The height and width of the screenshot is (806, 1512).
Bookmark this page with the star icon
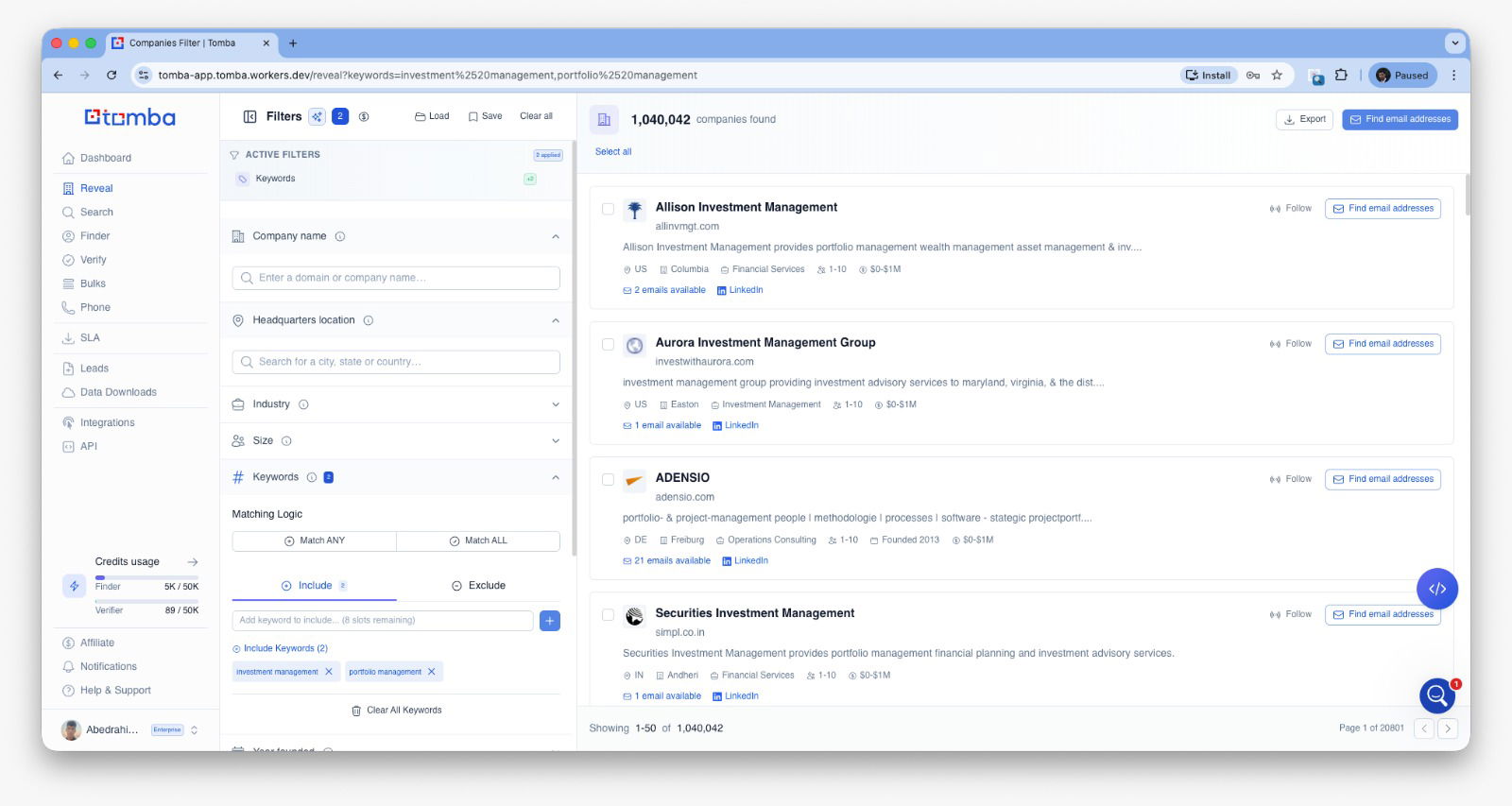[1277, 76]
